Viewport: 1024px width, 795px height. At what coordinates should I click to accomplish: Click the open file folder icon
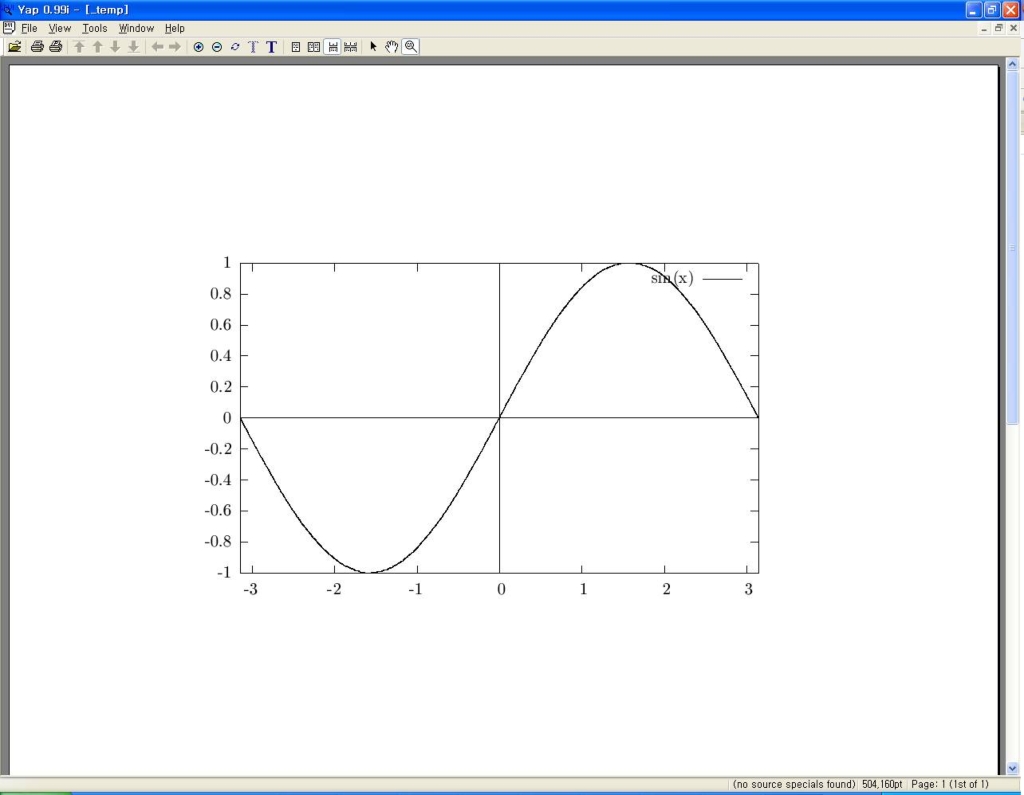(x=14, y=46)
